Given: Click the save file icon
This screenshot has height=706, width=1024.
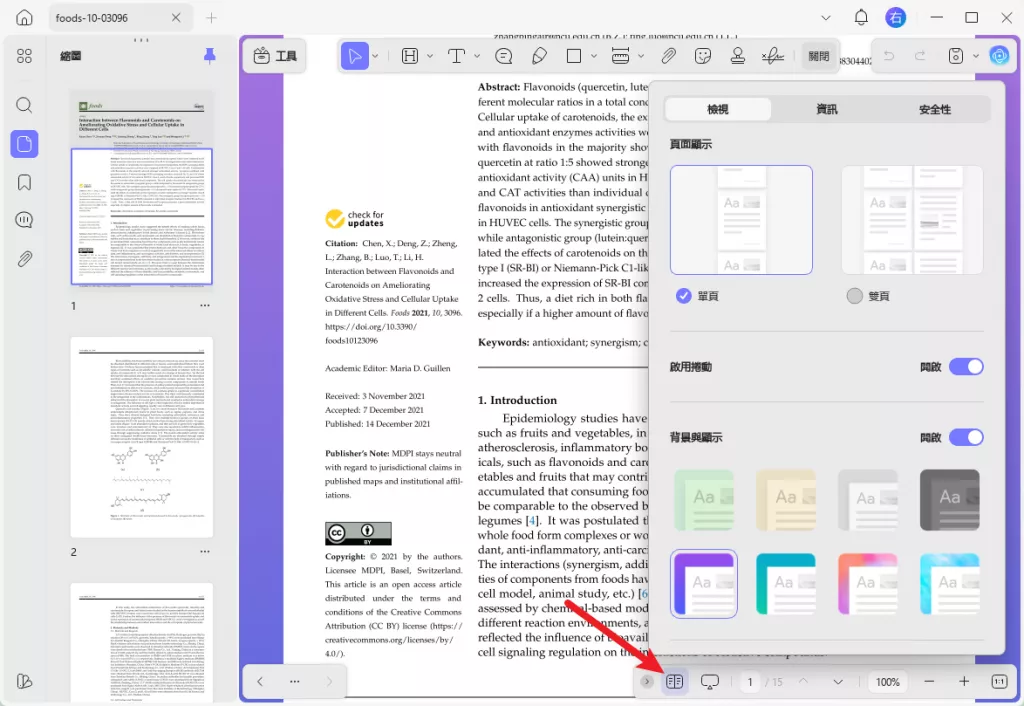Looking at the screenshot, I should [955, 56].
